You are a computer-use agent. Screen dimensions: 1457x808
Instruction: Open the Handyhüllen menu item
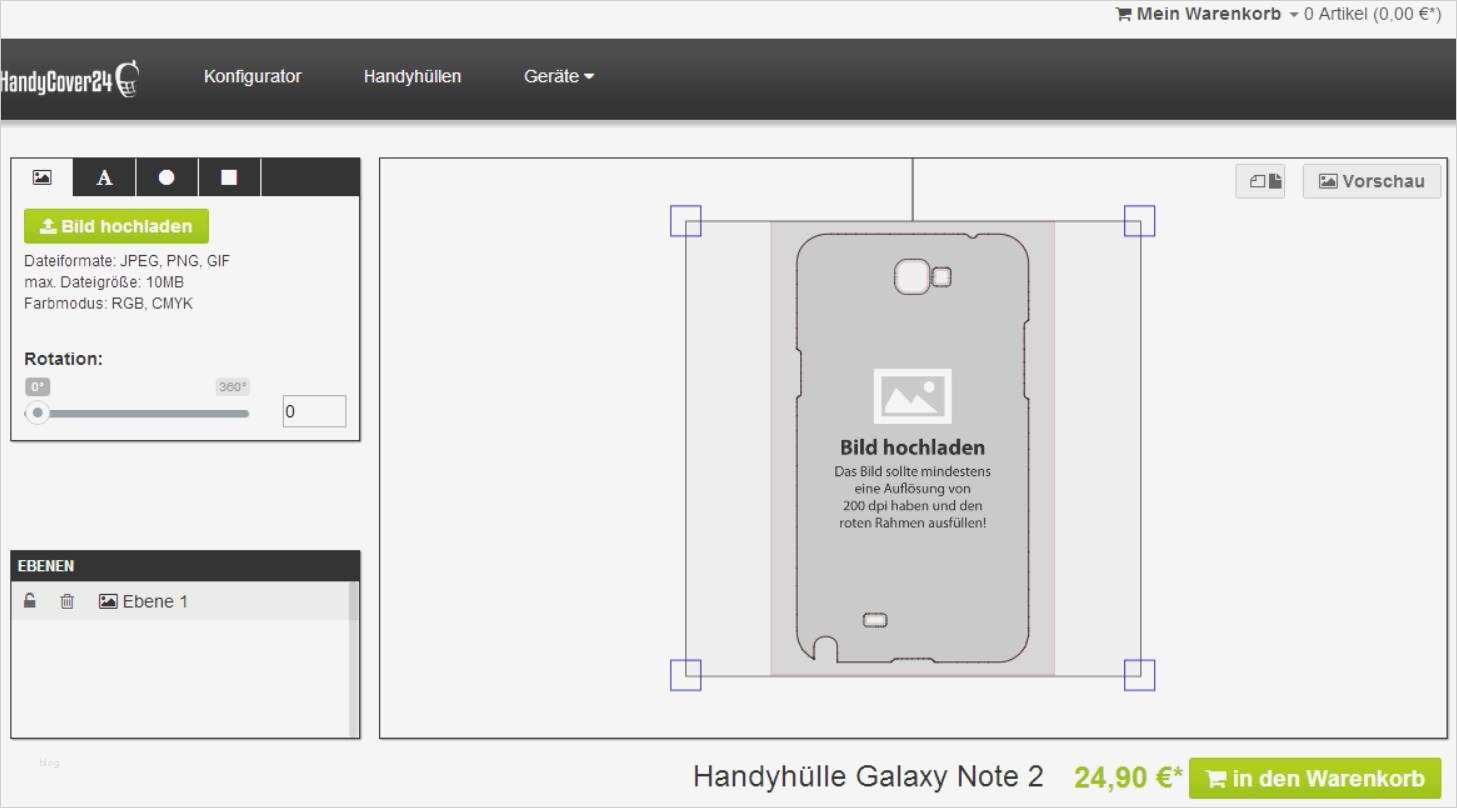[x=412, y=76]
